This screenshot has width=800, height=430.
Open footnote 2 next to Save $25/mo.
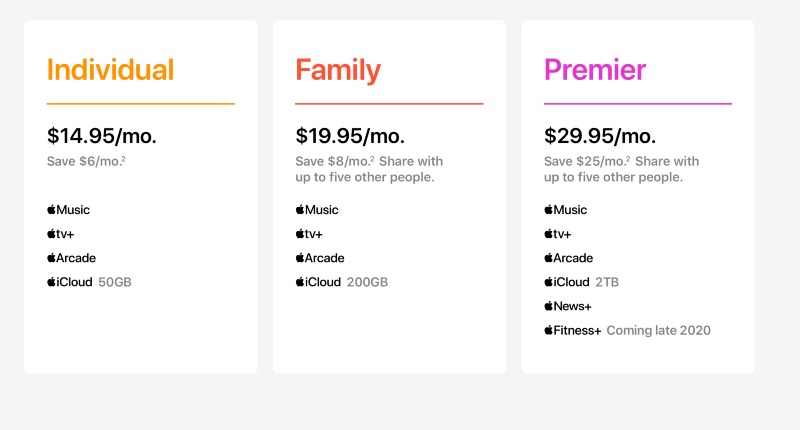tap(628, 159)
